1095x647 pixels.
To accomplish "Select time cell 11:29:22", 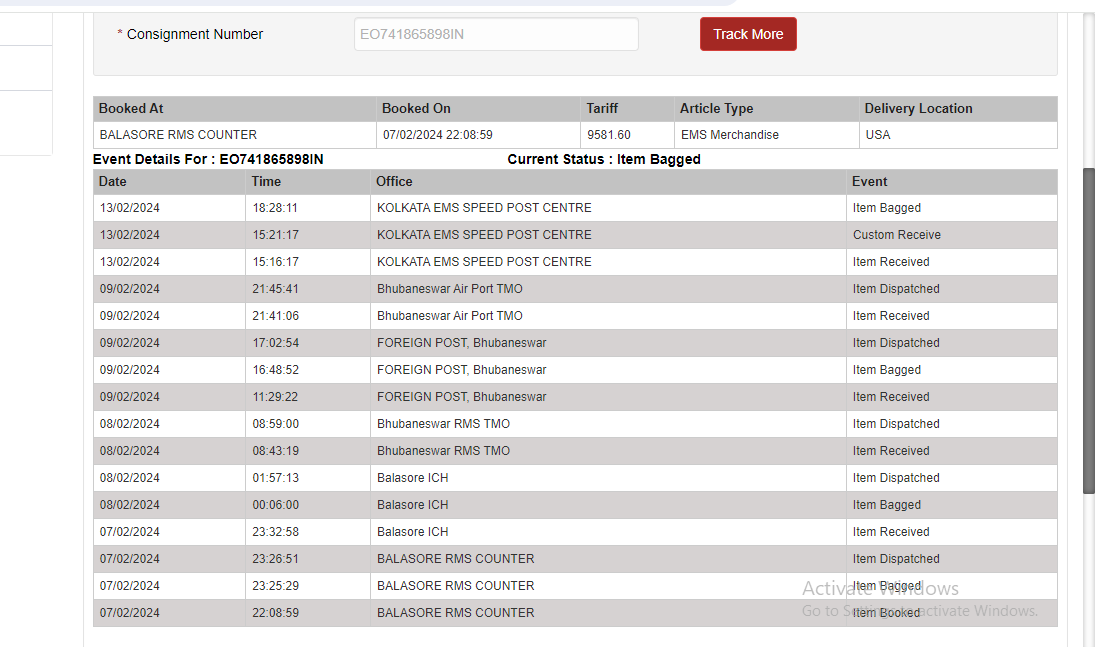I will point(308,397).
